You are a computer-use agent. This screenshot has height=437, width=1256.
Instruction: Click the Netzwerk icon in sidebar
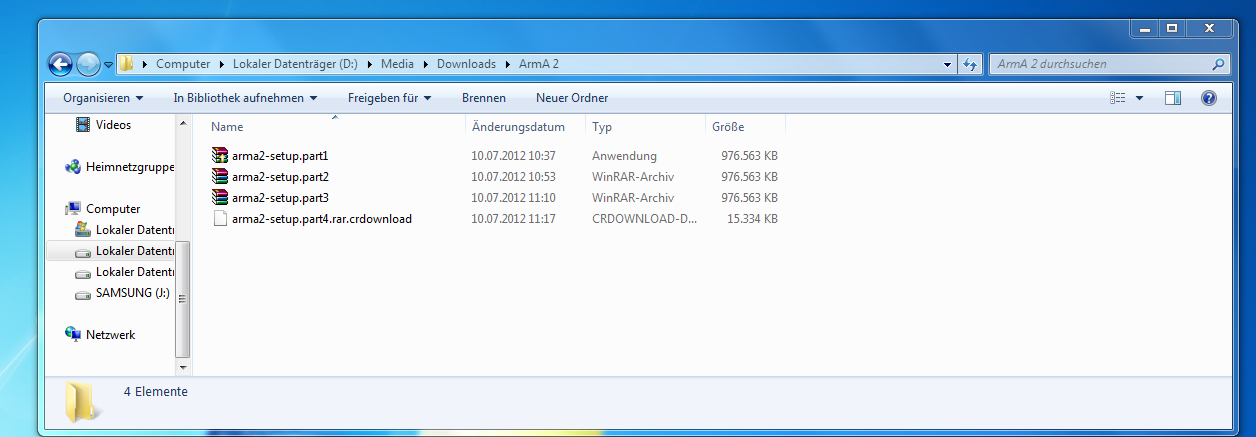click(72, 334)
